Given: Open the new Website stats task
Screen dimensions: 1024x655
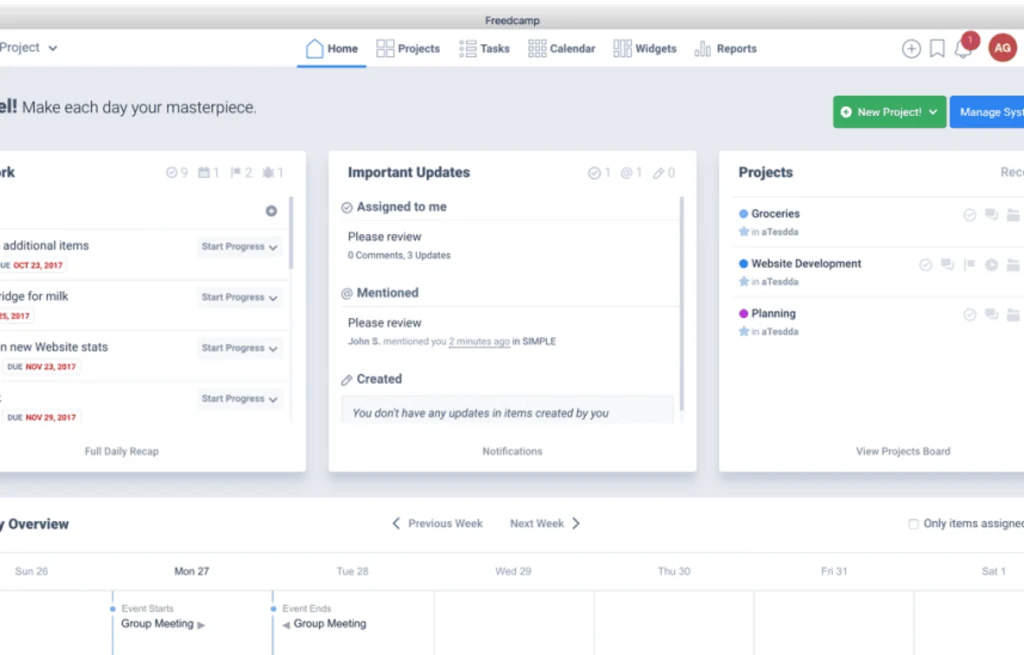Looking at the screenshot, I should pos(54,347).
